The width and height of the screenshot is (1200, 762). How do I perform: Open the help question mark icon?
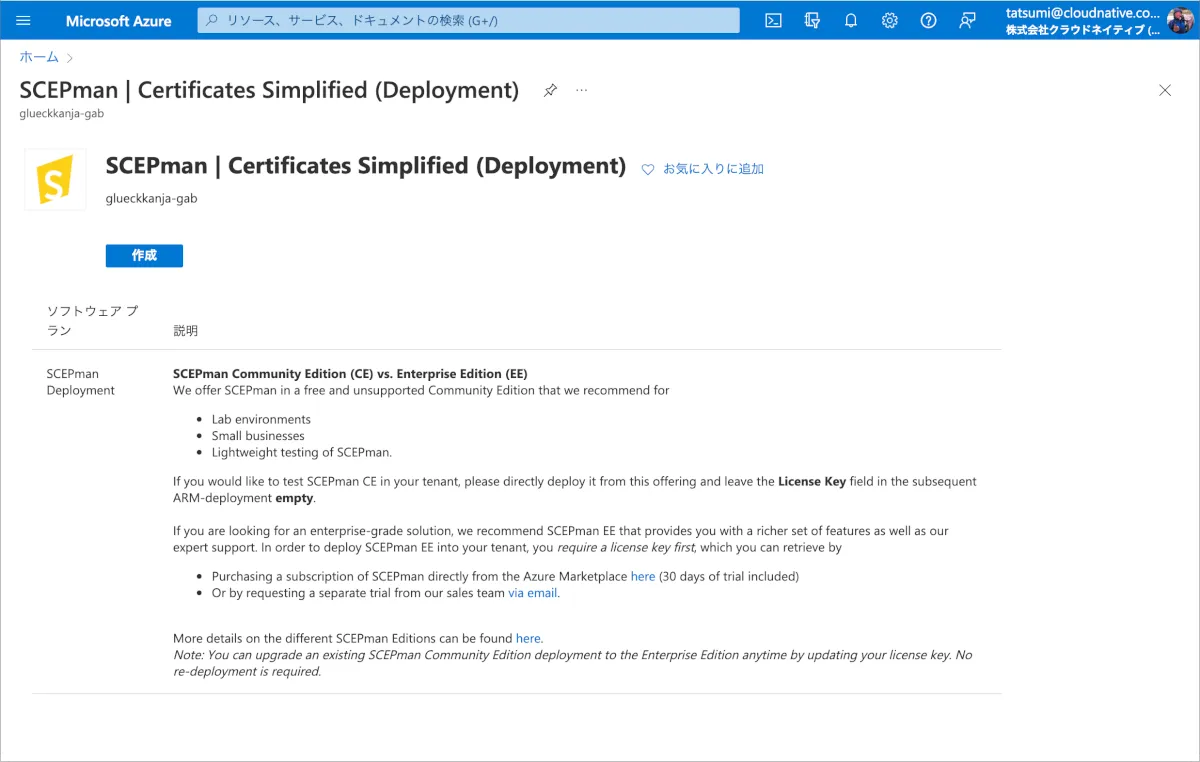click(x=928, y=21)
